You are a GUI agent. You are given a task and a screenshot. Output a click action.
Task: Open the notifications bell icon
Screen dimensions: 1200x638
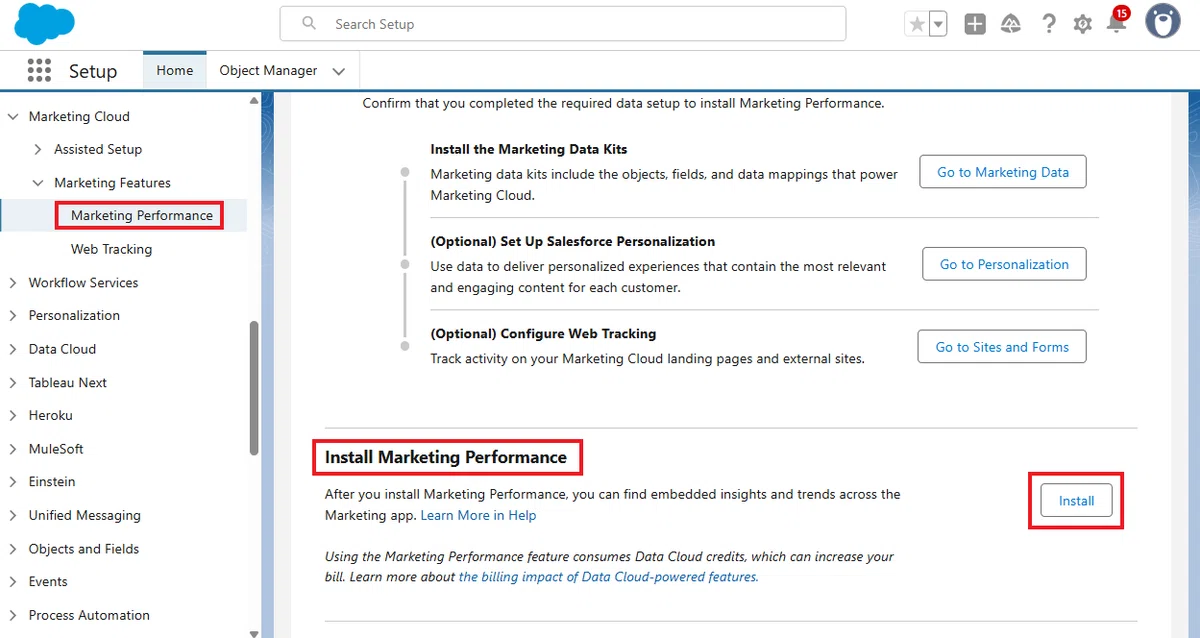1116,23
